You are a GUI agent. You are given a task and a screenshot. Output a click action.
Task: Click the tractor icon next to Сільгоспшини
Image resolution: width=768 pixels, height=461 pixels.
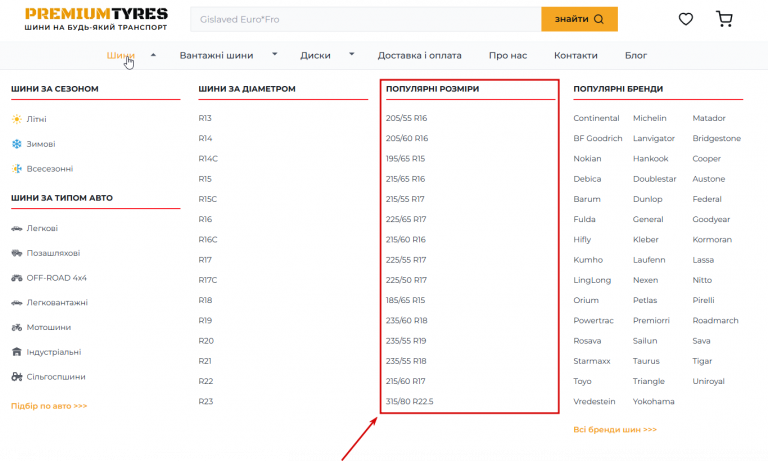pyautogui.click(x=17, y=377)
